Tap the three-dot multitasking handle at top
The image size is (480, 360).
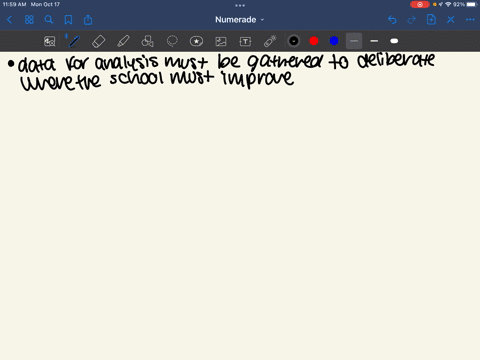[240, 5]
